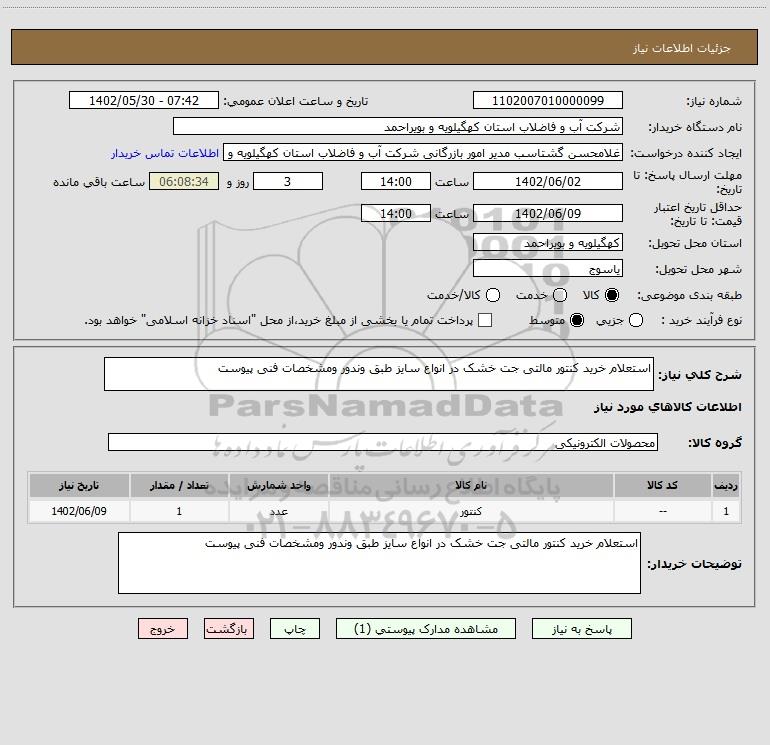Click the شهر محل تحویل field یاسوج
Viewport: 770px width, 745px height.
point(548,268)
